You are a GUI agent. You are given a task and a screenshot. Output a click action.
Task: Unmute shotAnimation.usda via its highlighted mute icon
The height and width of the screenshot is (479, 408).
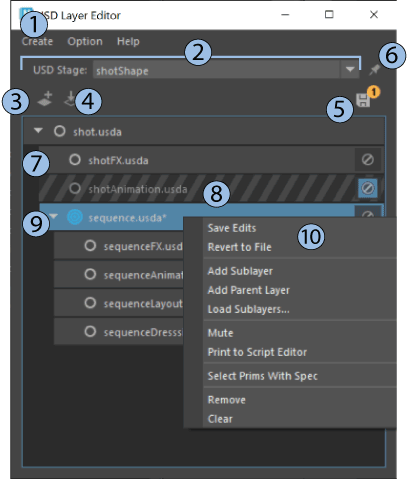(x=368, y=188)
